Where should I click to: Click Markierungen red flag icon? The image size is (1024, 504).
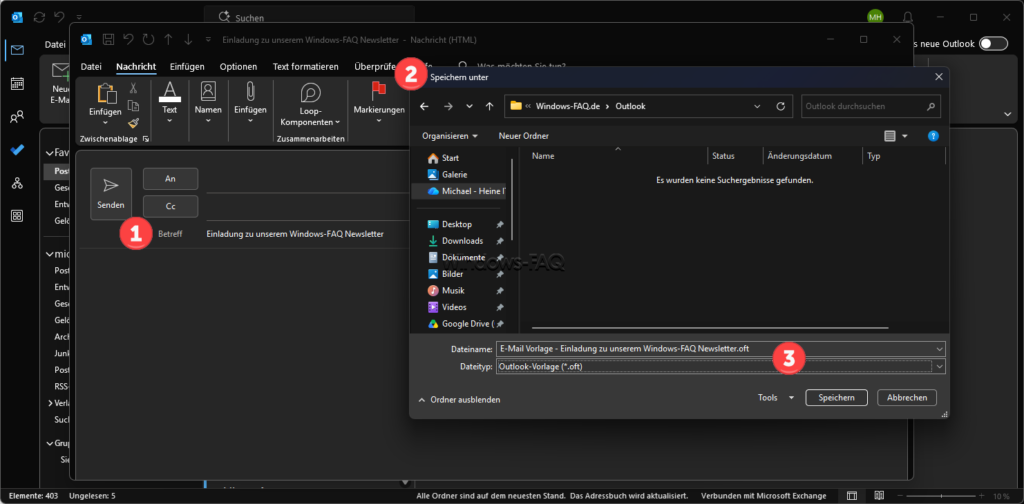tap(379, 91)
